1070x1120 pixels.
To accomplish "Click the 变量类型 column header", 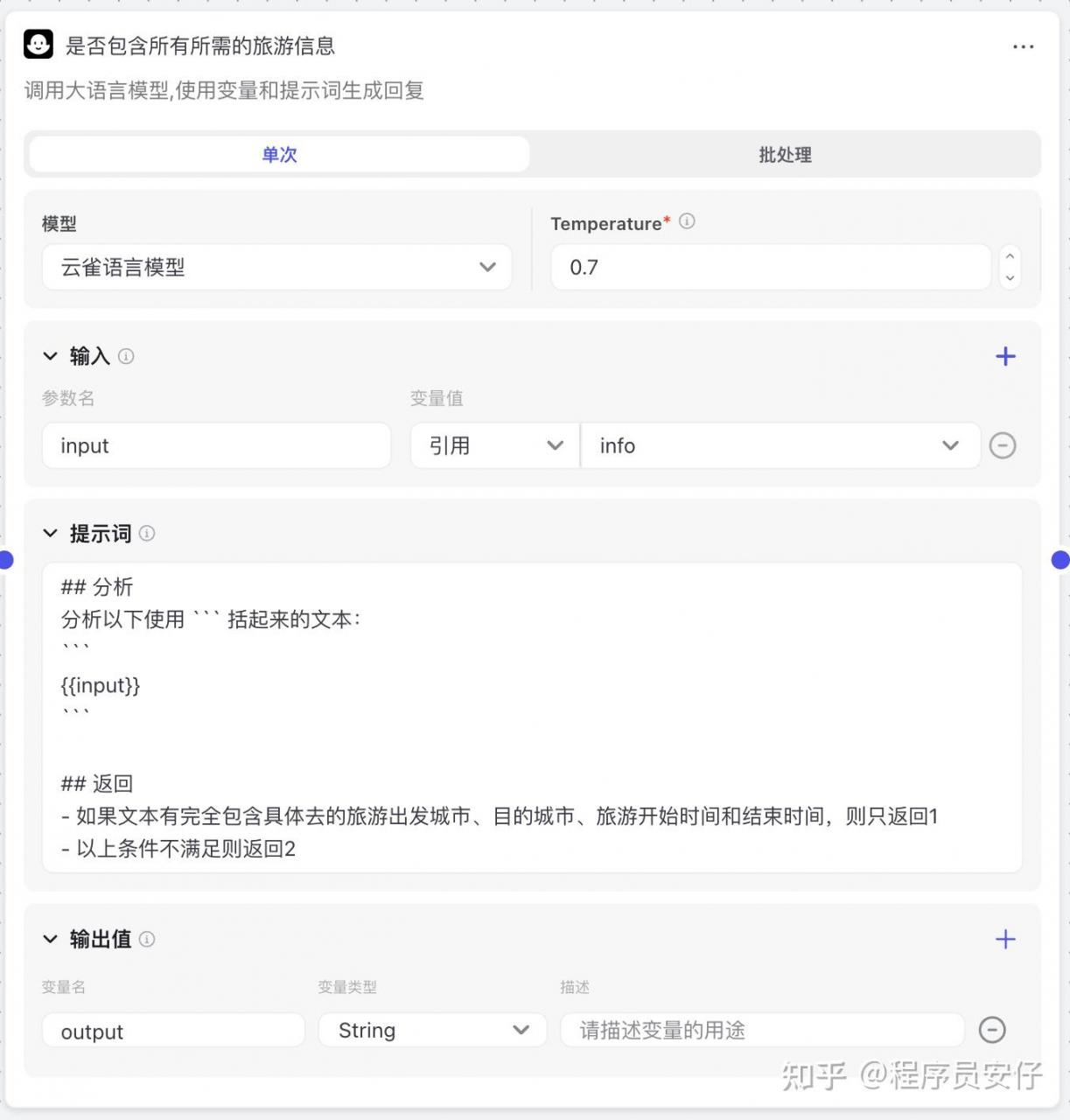I will [x=347, y=987].
